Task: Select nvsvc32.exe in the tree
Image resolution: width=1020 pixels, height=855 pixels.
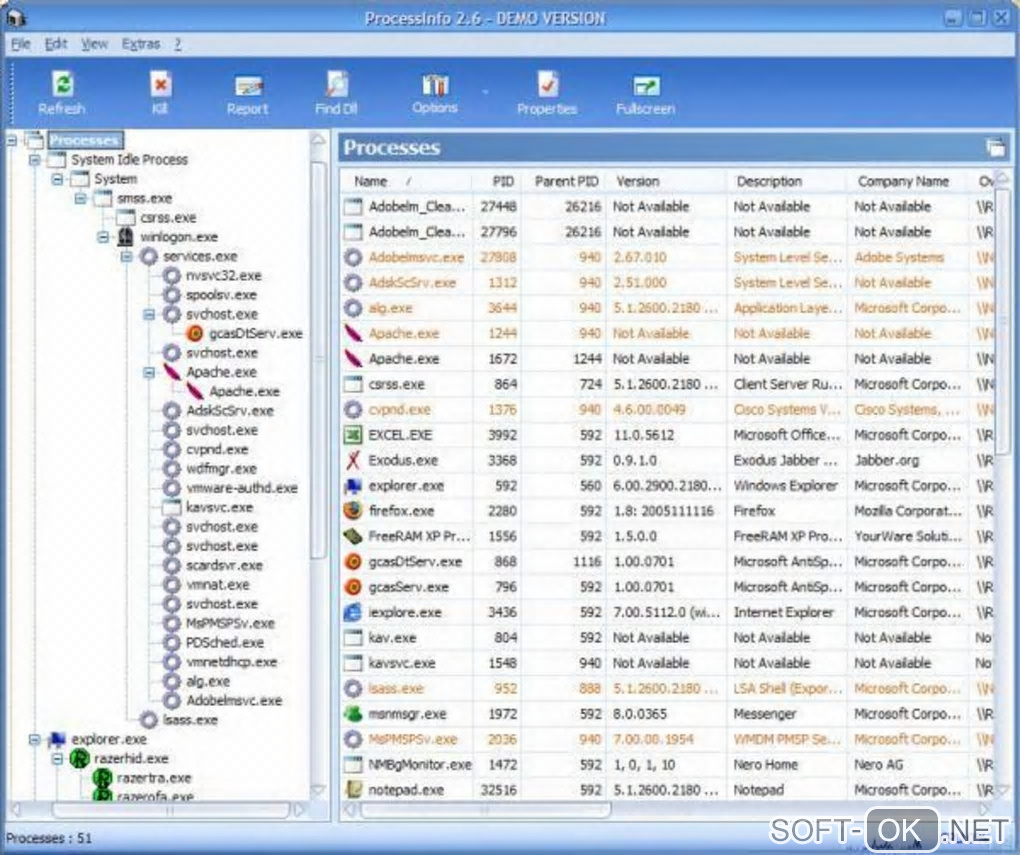Action: click(x=223, y=276)
